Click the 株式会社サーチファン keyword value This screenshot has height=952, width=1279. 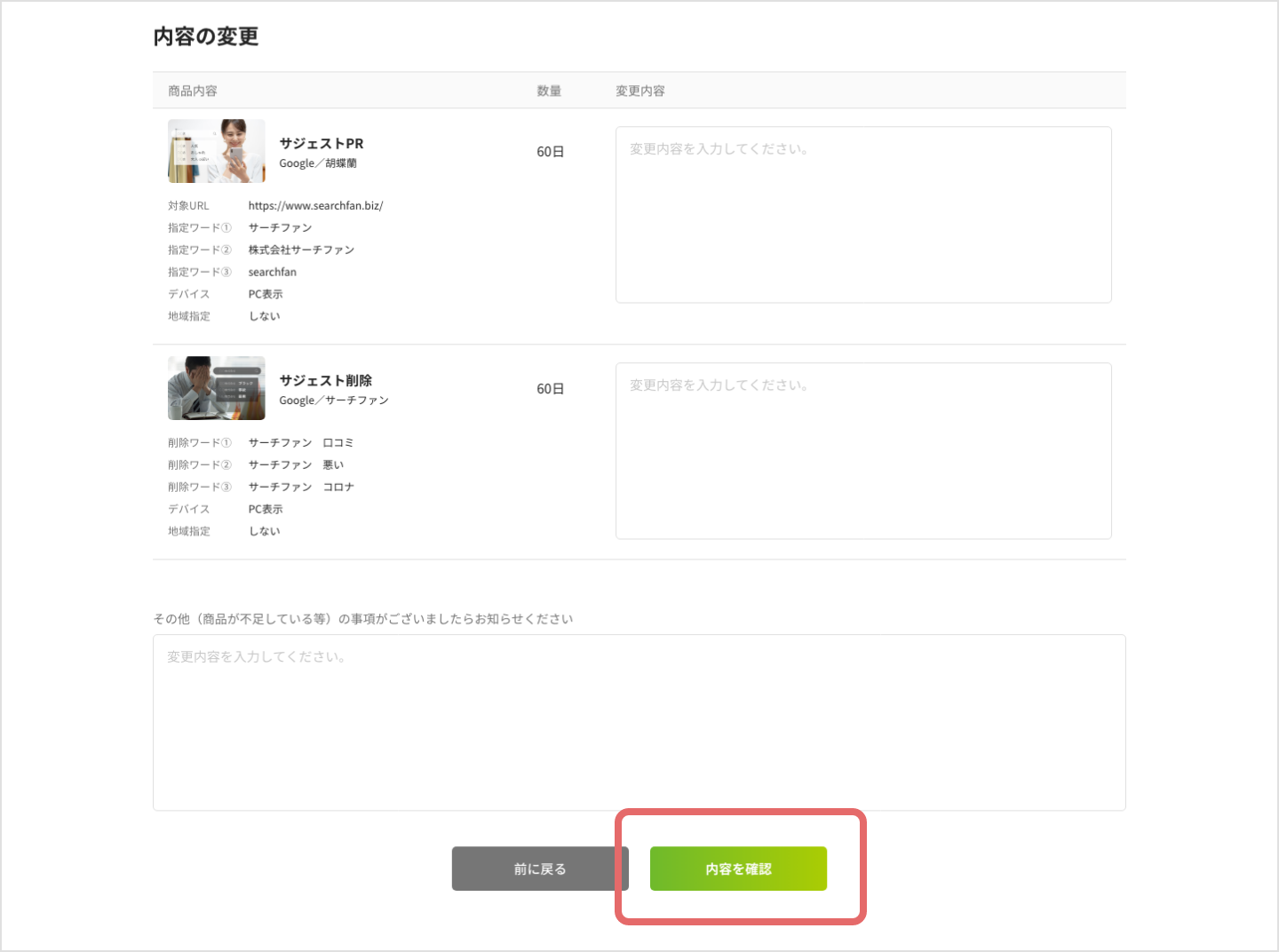pos(301,250)
